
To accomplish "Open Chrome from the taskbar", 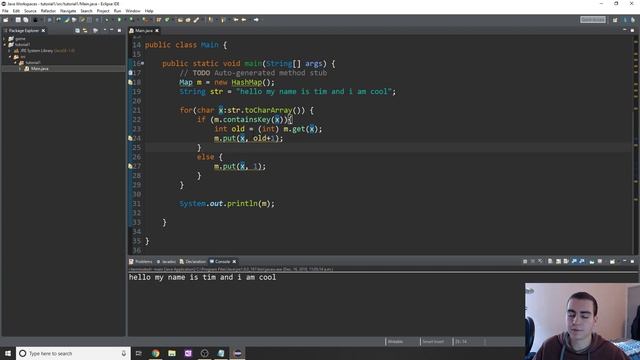I will [156, 353].
